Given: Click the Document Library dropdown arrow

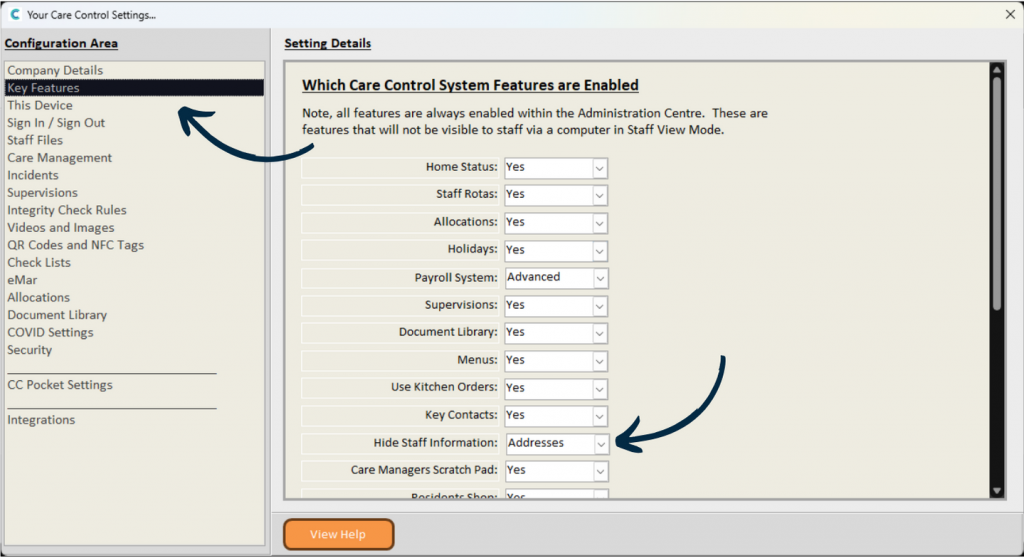Looking at the screenshot, I should [599, 333].
